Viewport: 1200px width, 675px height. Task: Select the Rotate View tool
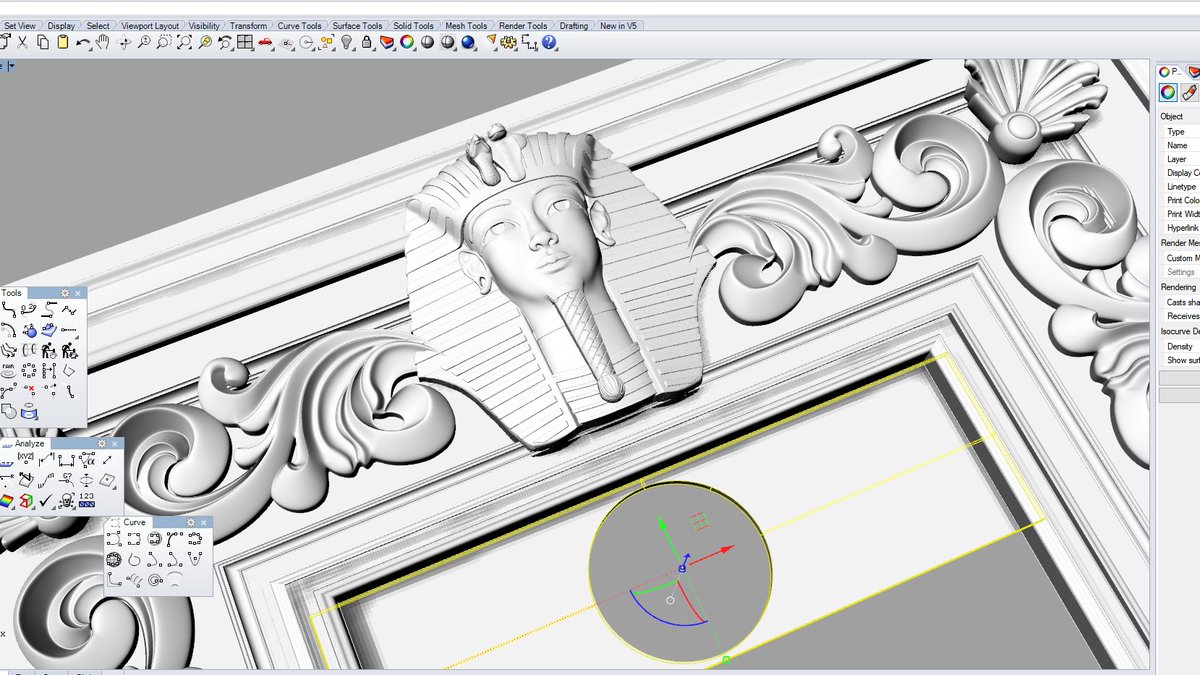(124, 42)
